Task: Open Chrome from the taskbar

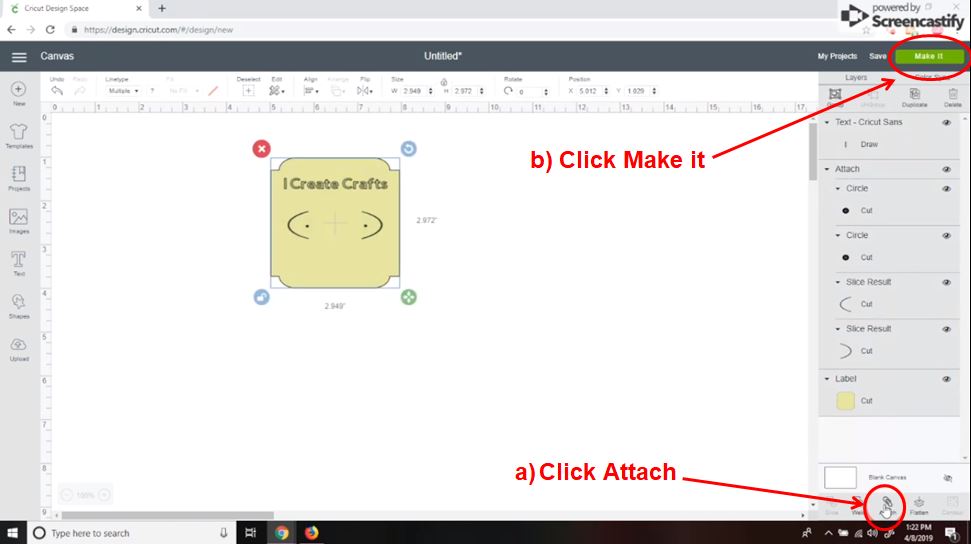Action: tap(282, 533)
